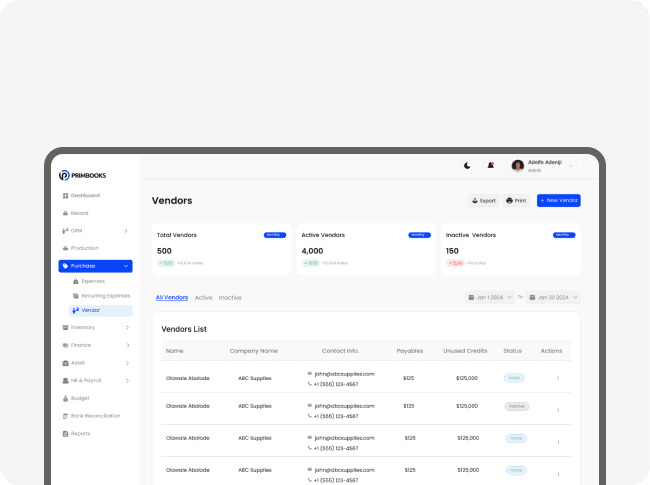The width and height of the screenshot is (650, 485).
Task: Open Monthly dropdown on Active Vendors card
Action: click(420, 235)
